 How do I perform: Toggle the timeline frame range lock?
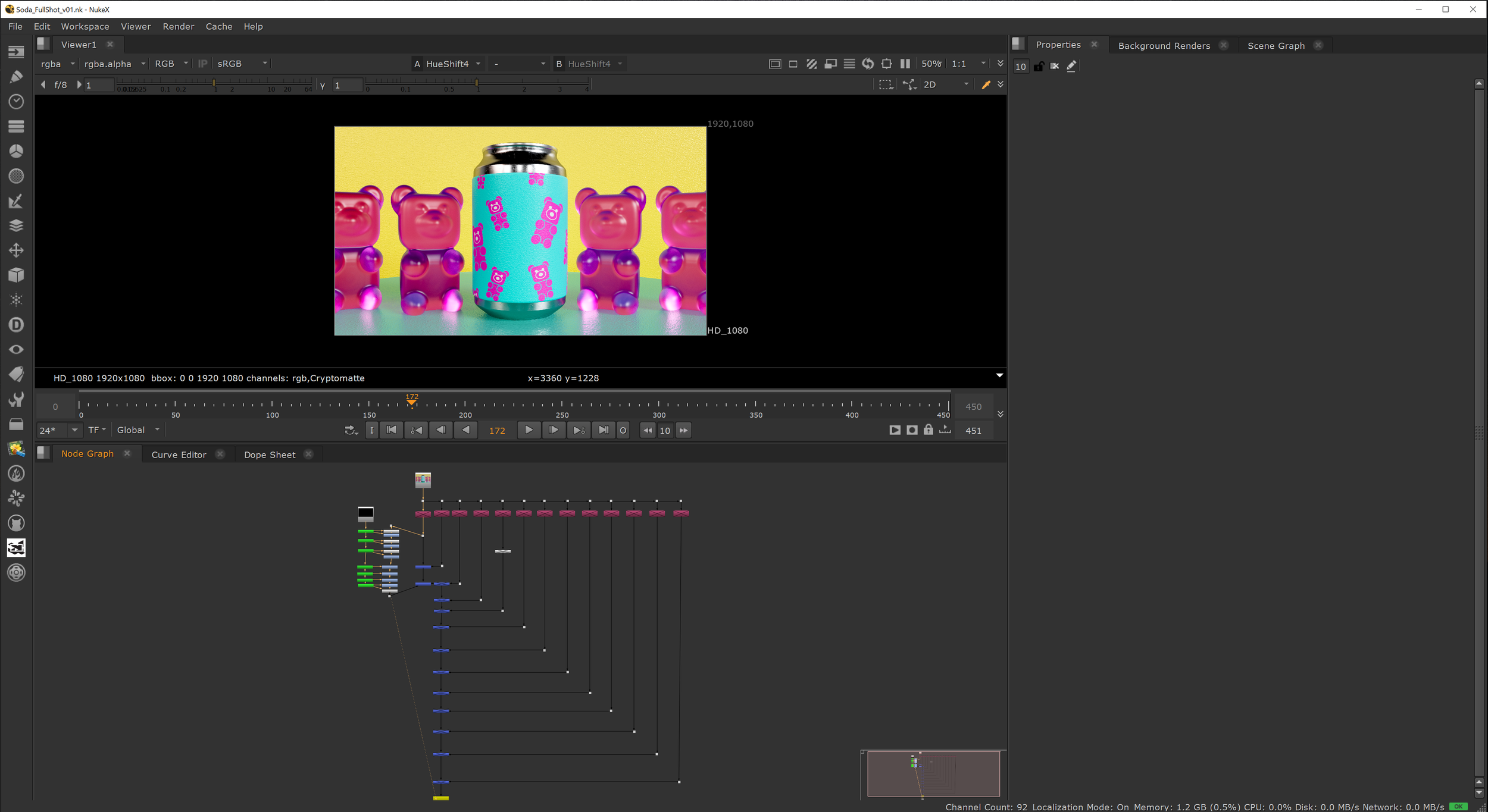tap(928, 429)
